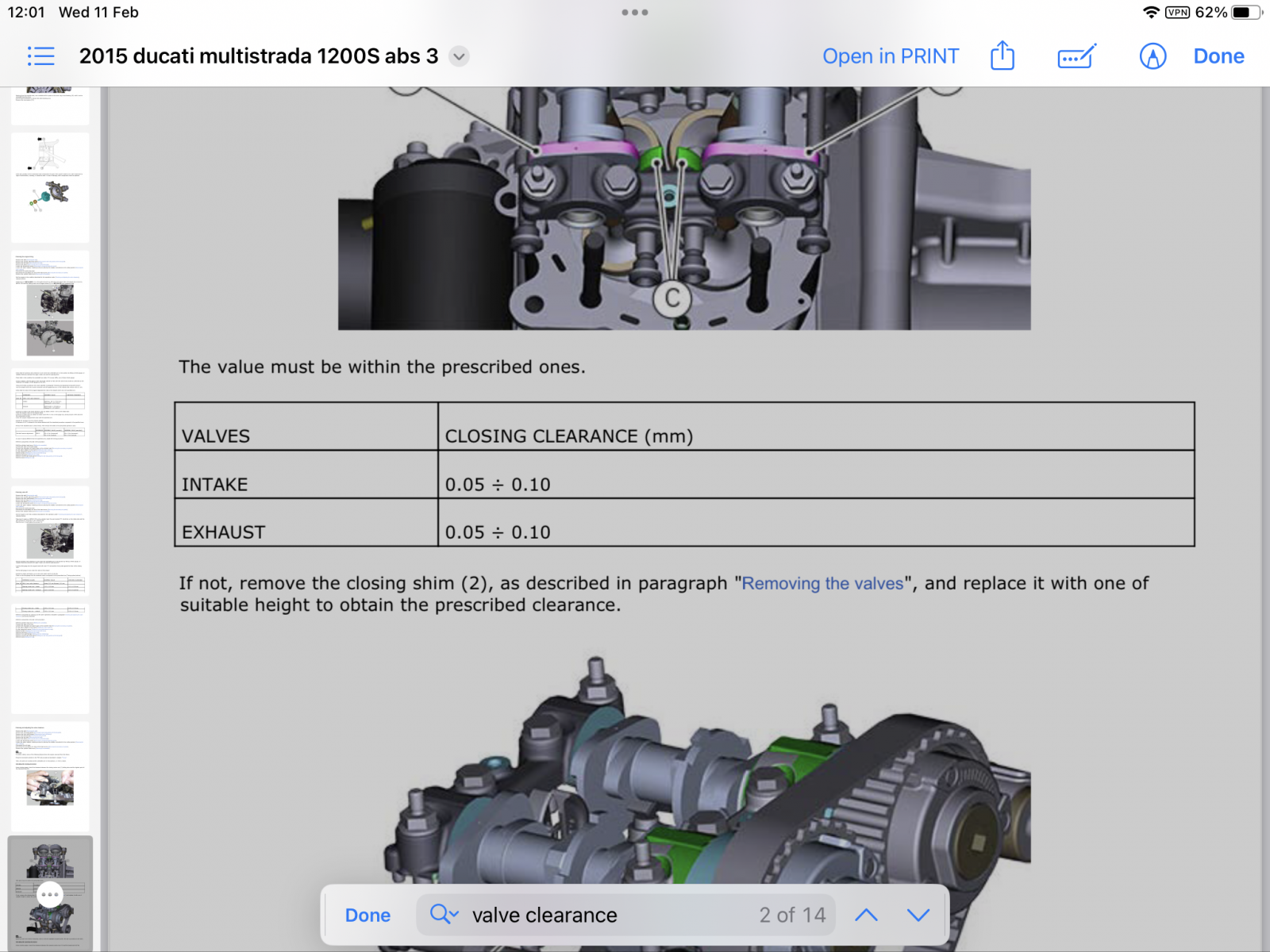Select the exploded parts diagram page thumbnail
This screenshot has width=1270, height=952.
tap(50, 187)
